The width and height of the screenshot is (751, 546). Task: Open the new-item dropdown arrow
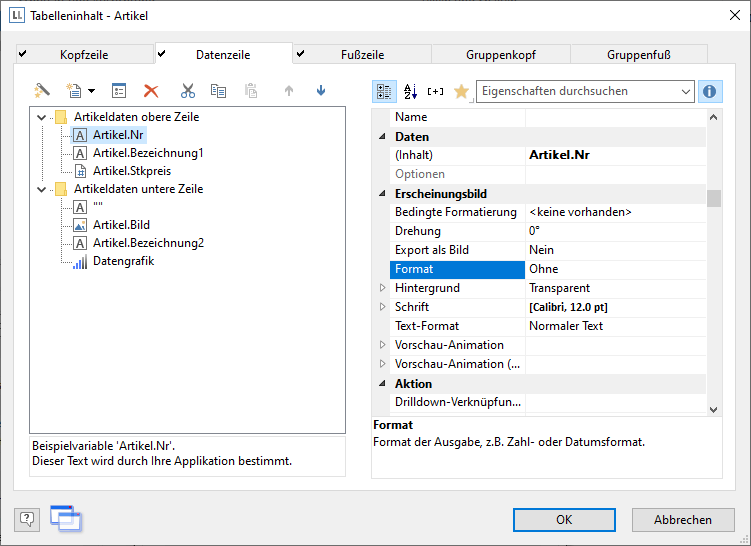click(x=92, y=91)
